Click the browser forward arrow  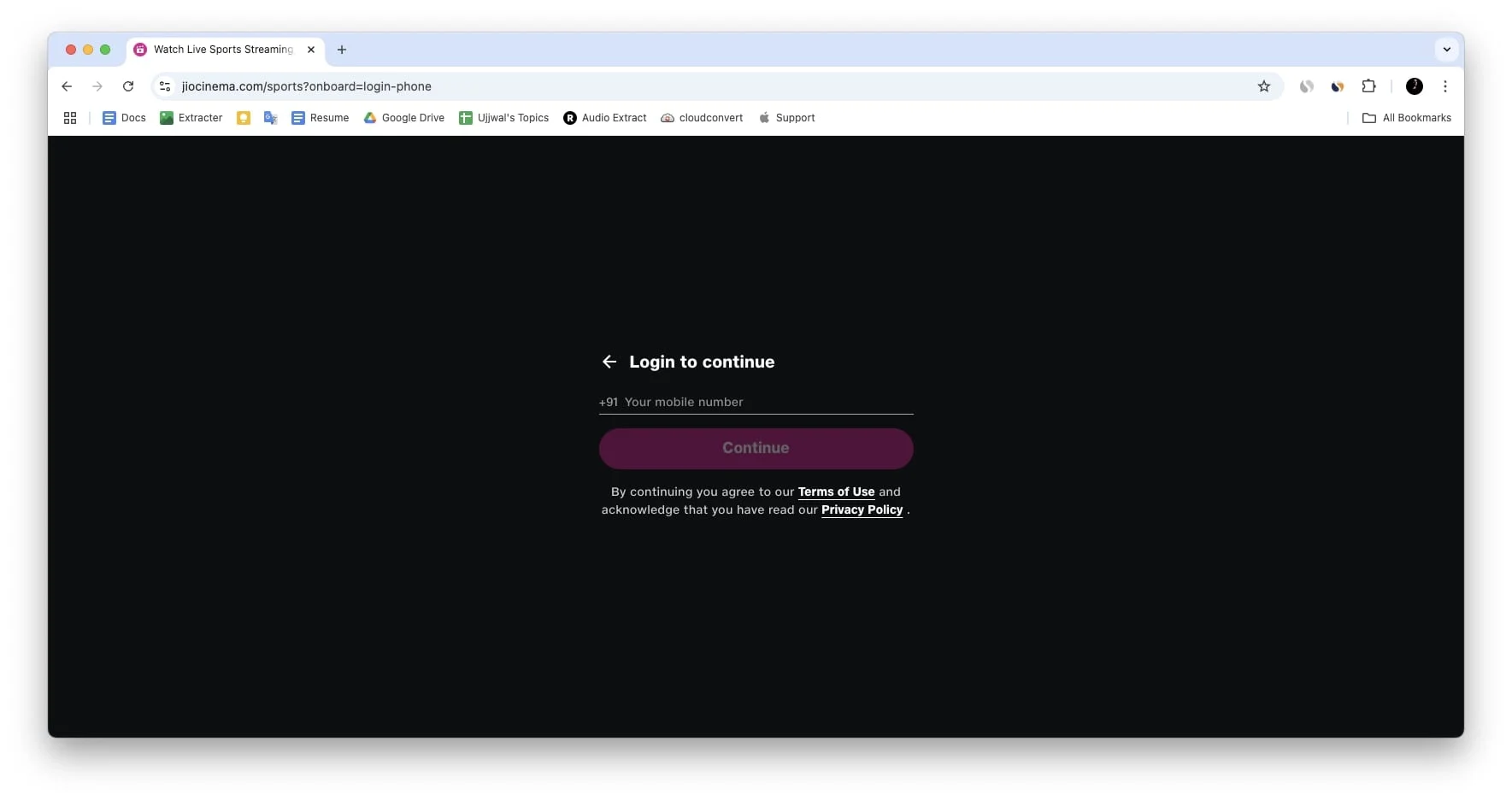tap(97, 86)
